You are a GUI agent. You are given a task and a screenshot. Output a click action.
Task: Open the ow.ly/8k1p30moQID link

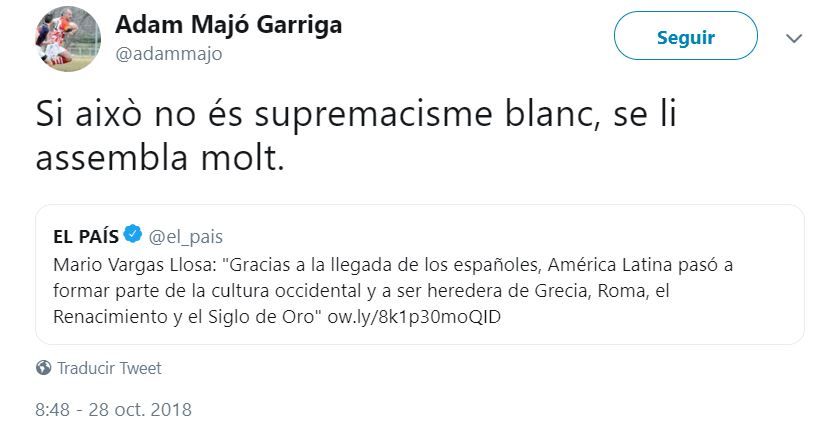tap(415, 317)
